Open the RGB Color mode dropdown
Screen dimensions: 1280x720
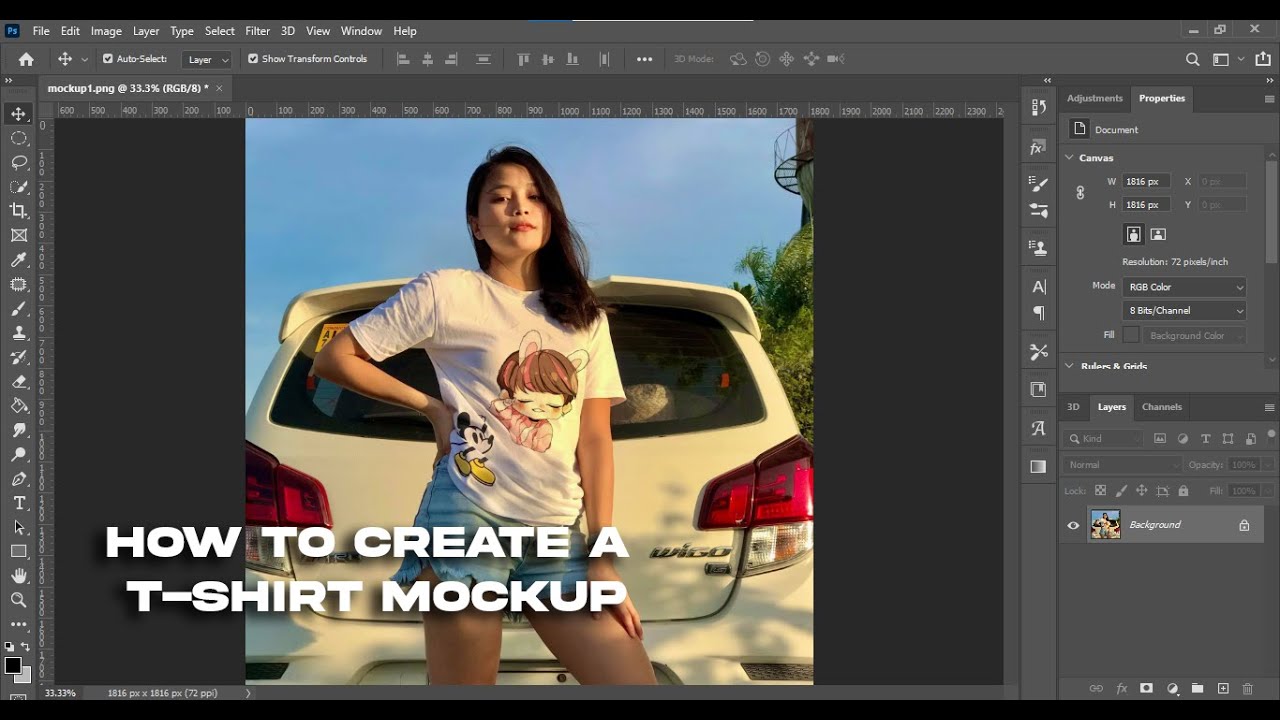click(1184, 287)
